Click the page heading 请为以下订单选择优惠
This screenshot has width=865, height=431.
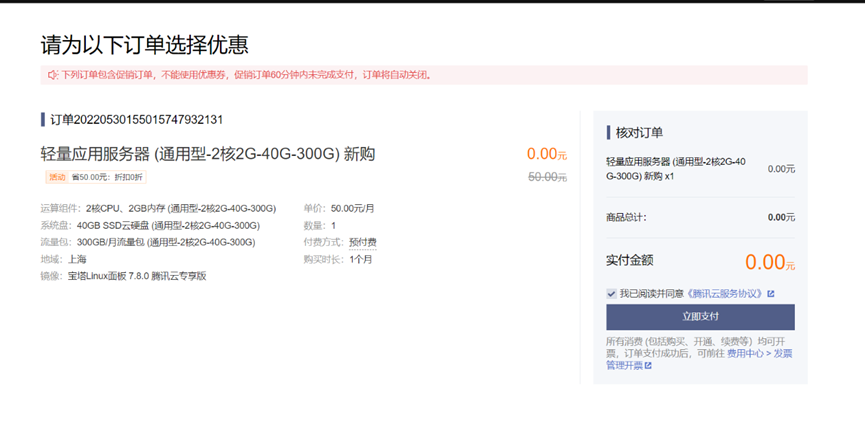(145, 45)
